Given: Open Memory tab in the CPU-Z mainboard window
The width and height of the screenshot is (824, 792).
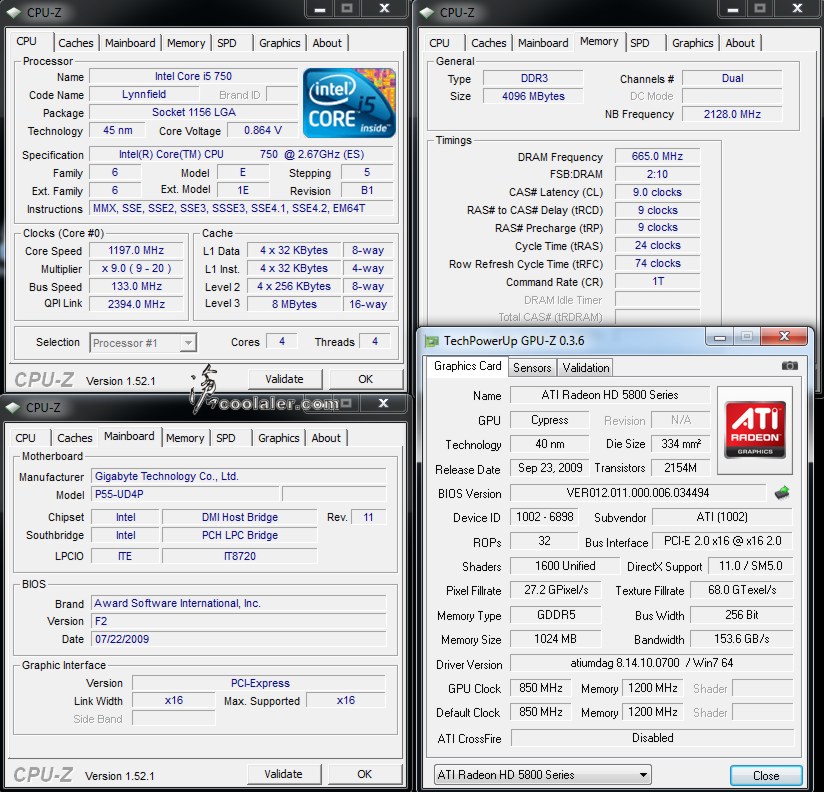Looking at the screenshot, I should coord(185,438).
